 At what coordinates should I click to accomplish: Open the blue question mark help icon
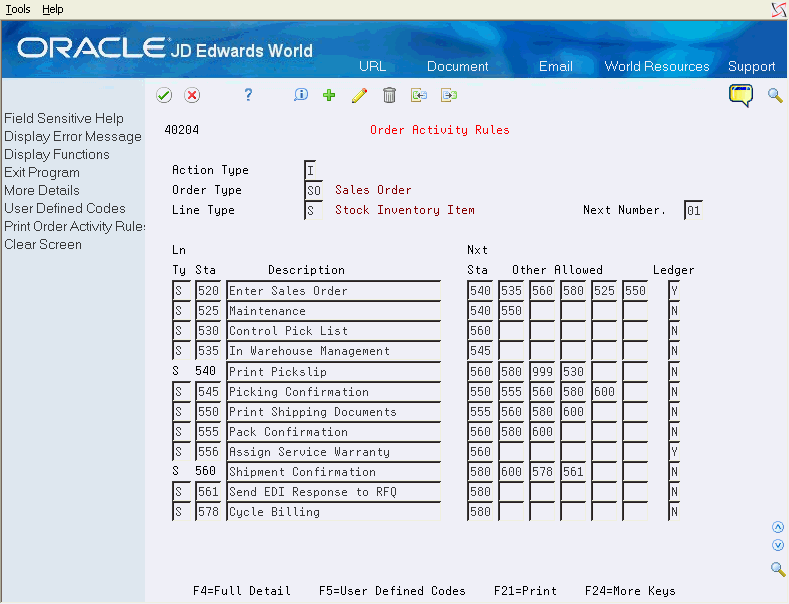click(x=248, y=95)
